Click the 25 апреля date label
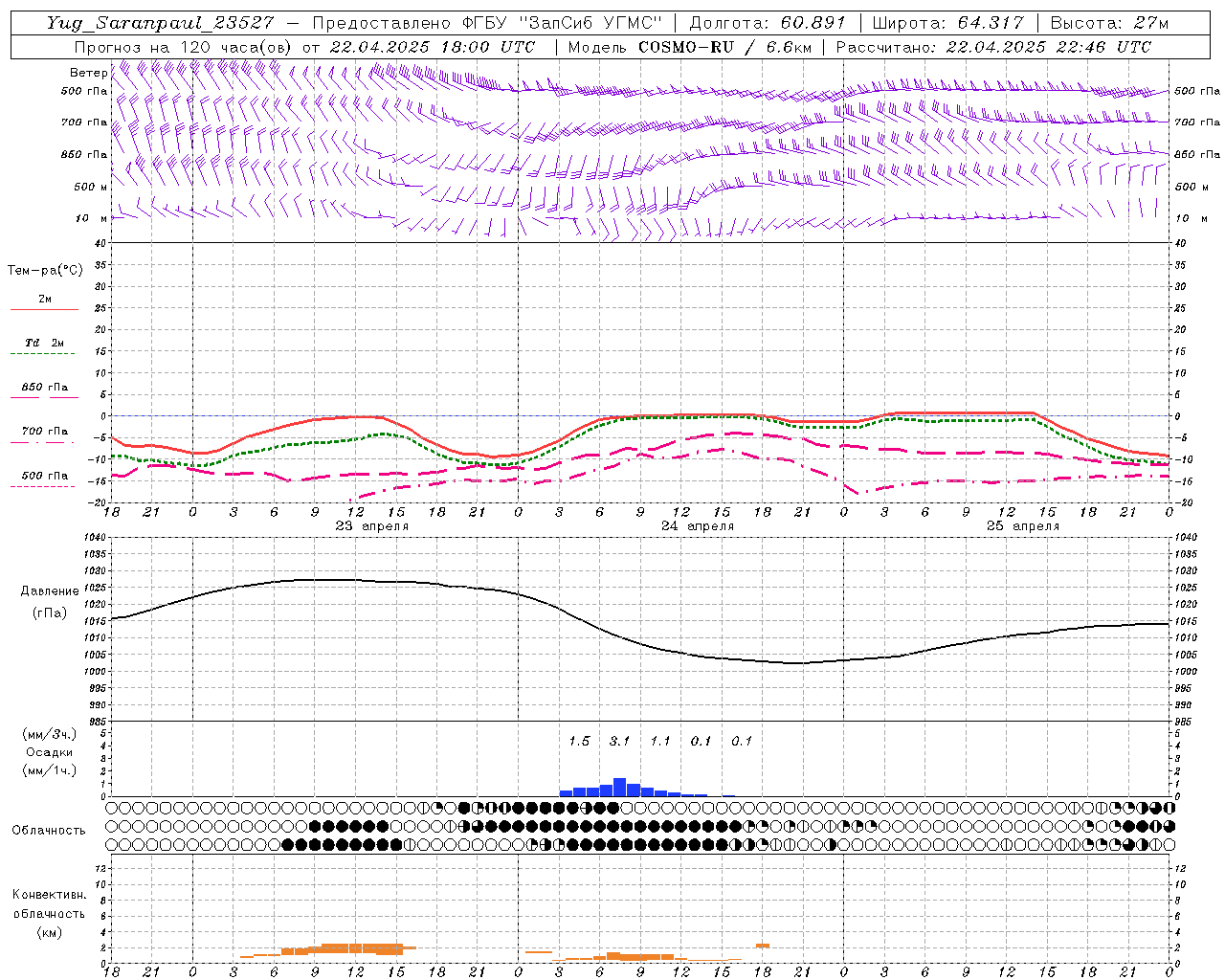 pyautogui.click(x=1023, y=526)
